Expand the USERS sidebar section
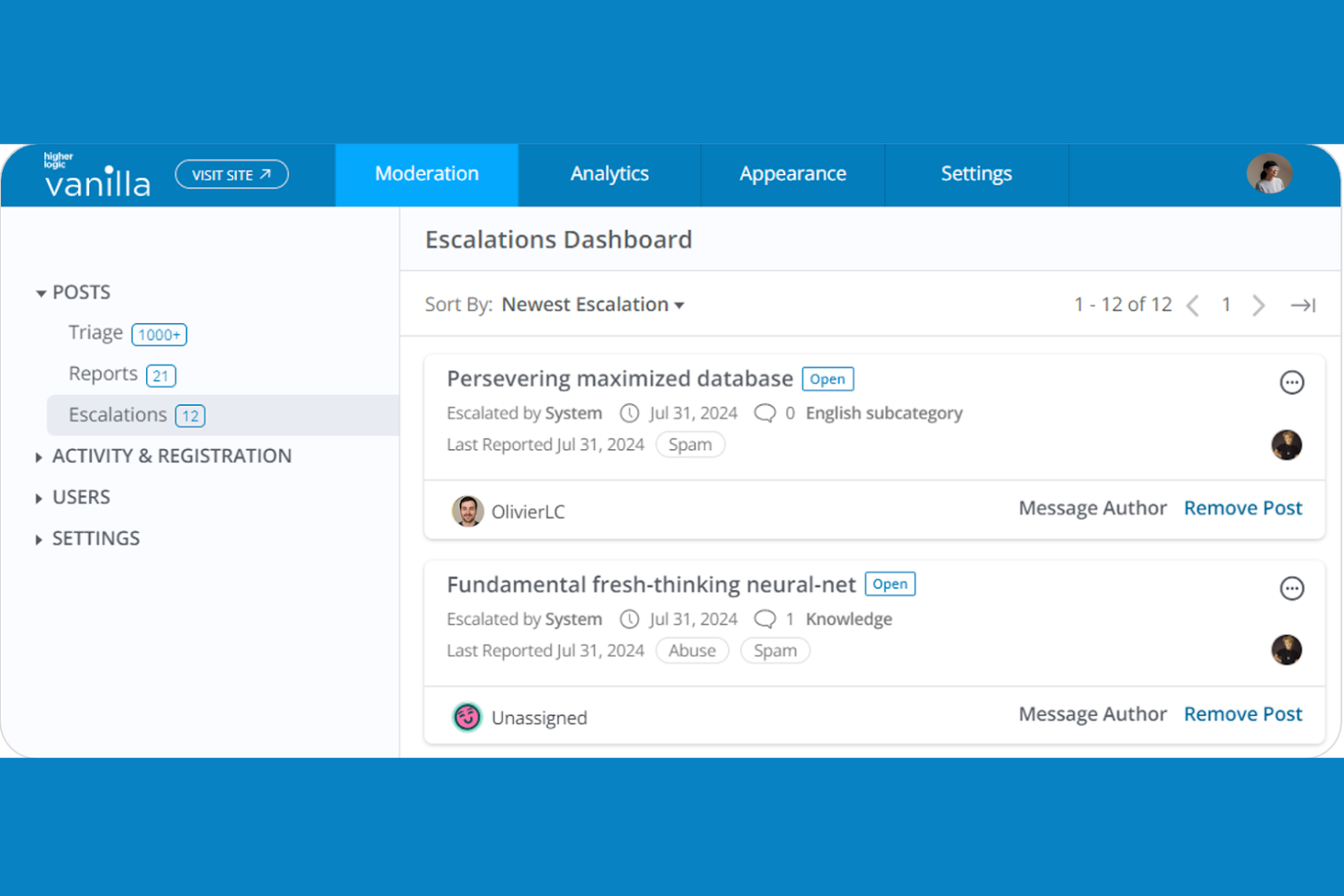The width and height of the screenshot is (1344, 896). click(x=39, y=497)
